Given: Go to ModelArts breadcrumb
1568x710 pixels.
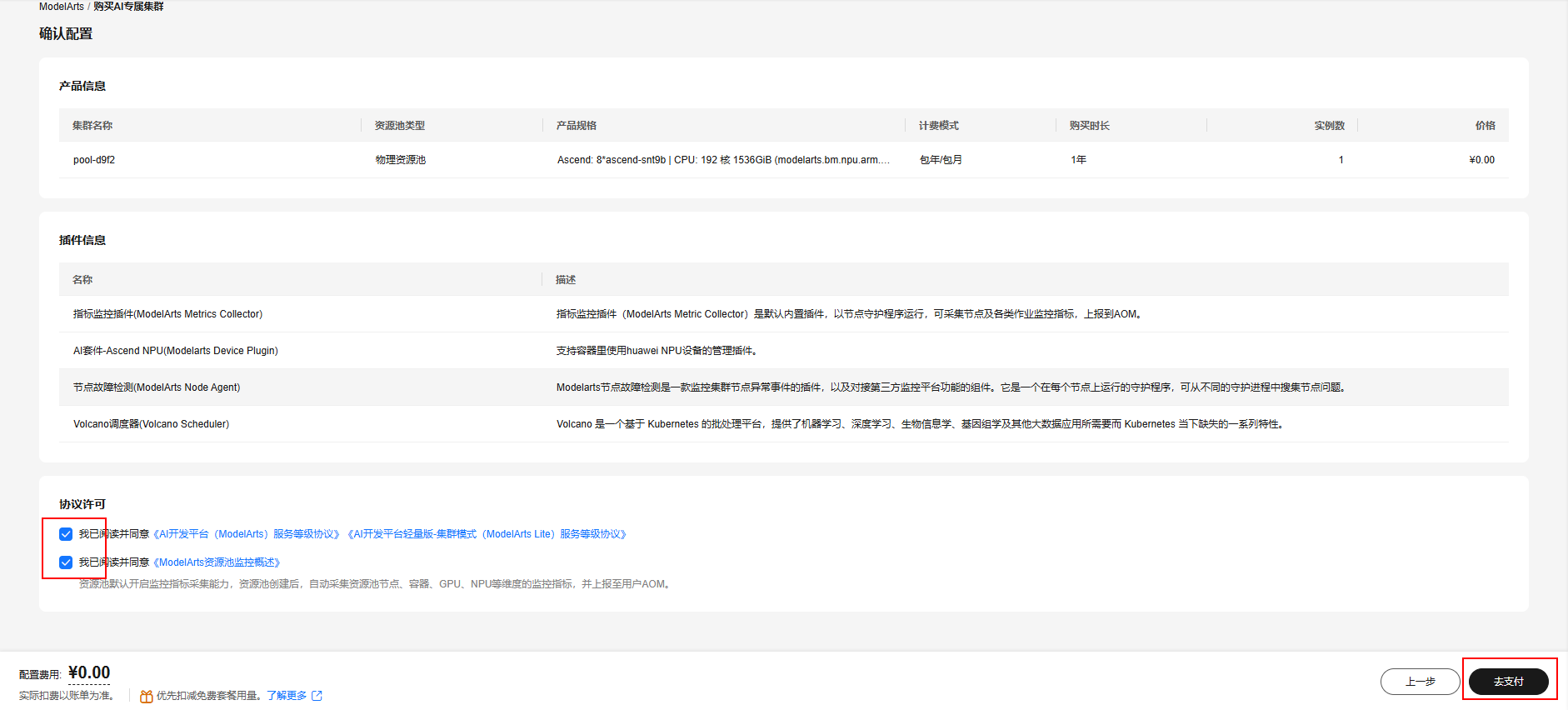Looking at the screenshot, I should click(x=62, y=7).
